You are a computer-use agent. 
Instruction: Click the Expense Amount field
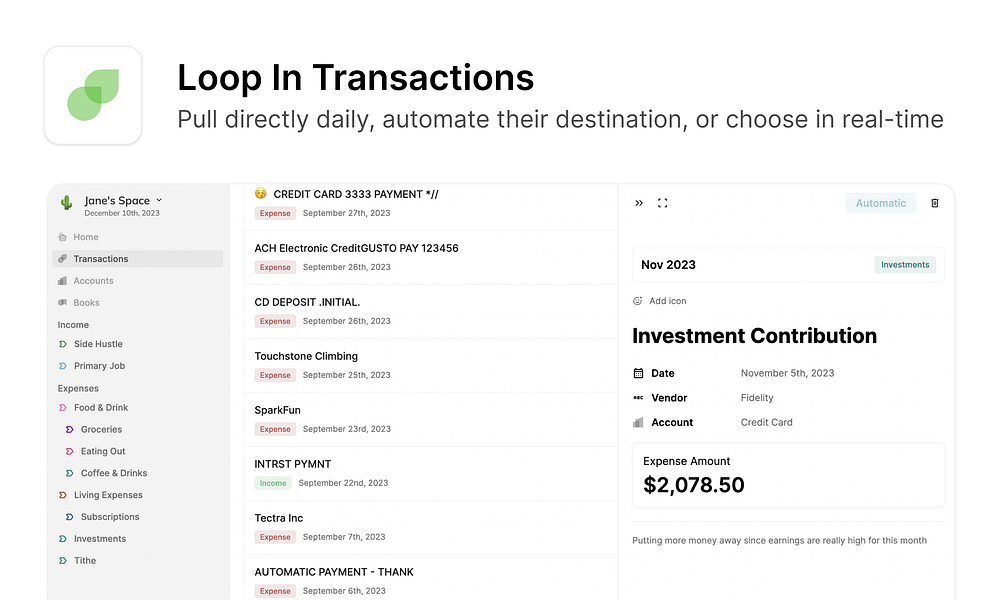pos(788,476)
